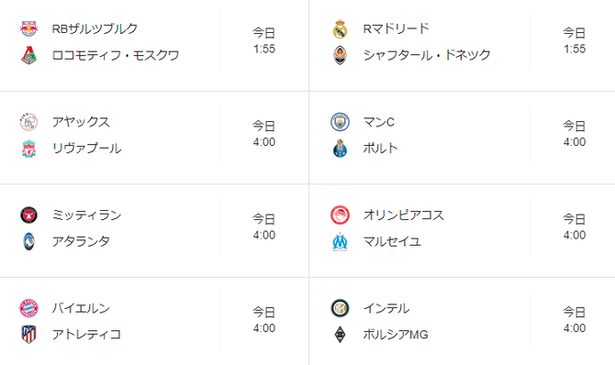The height and width of the screenshot is (365, 615).
Task: Click the FC Porto crest icon
Action: 340,149
